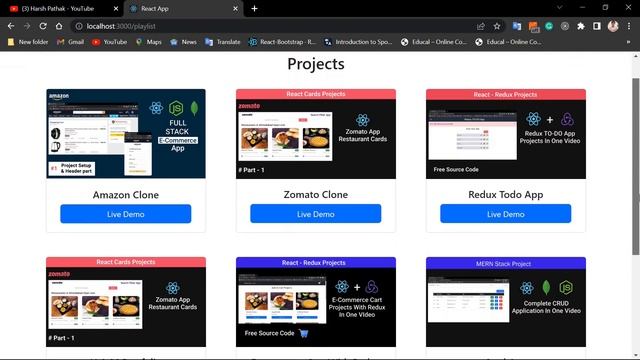Open the Extensions puzzle piece menu

coord(581,26)
